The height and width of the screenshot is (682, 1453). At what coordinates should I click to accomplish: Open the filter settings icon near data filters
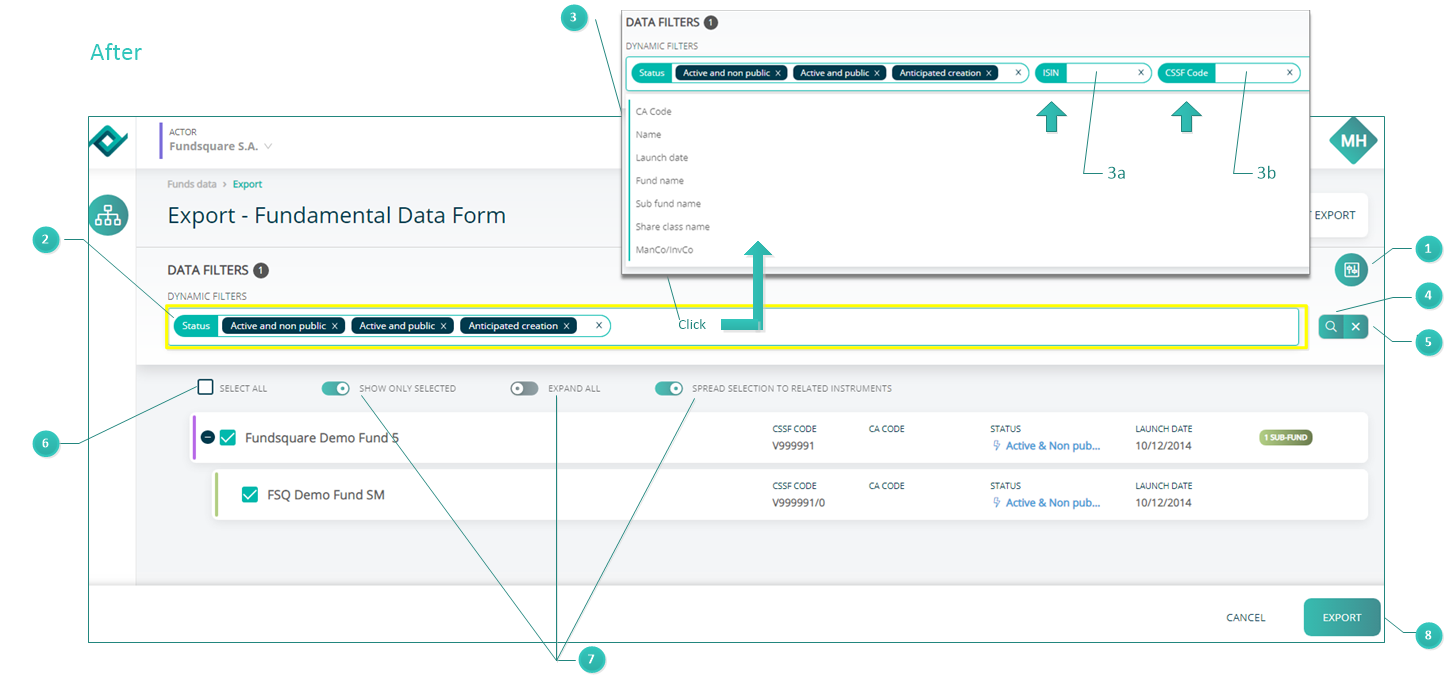coord(1352,269)
